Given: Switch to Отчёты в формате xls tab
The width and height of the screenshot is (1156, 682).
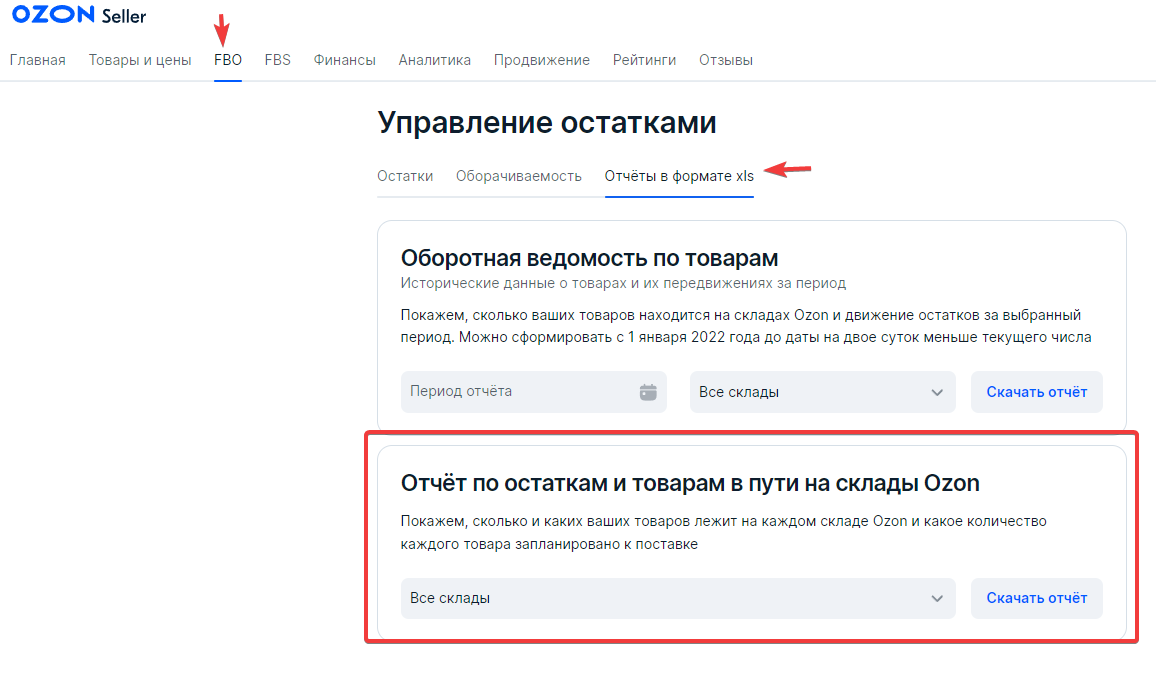Looking at the screenshot, I should click(679, 176).
